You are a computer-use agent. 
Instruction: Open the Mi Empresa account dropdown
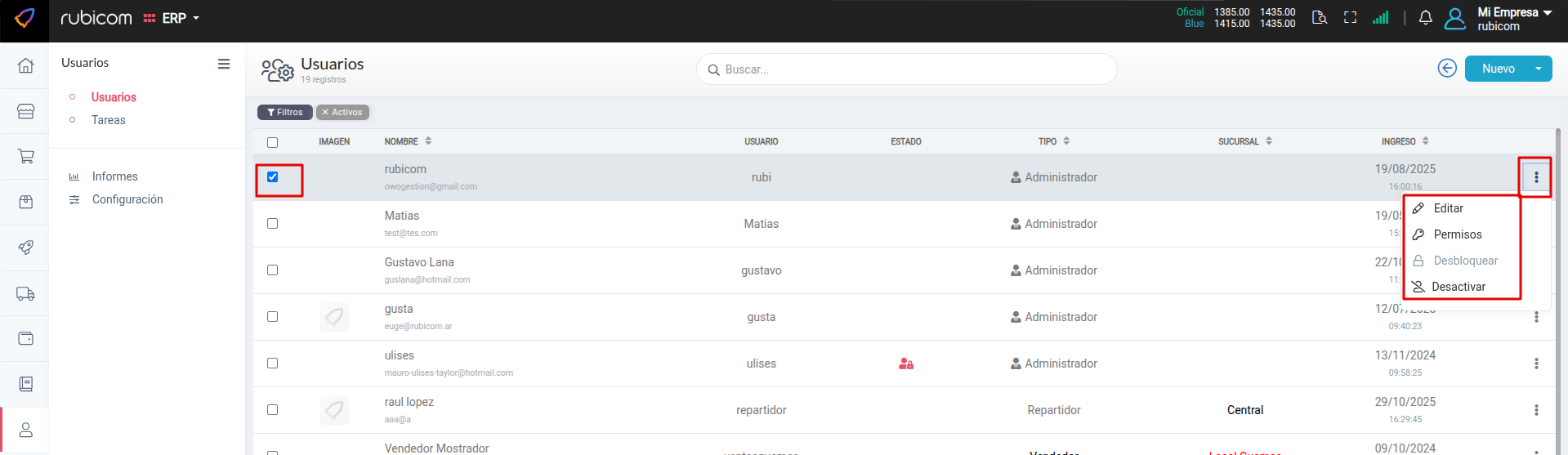[x=1513, y=18]
